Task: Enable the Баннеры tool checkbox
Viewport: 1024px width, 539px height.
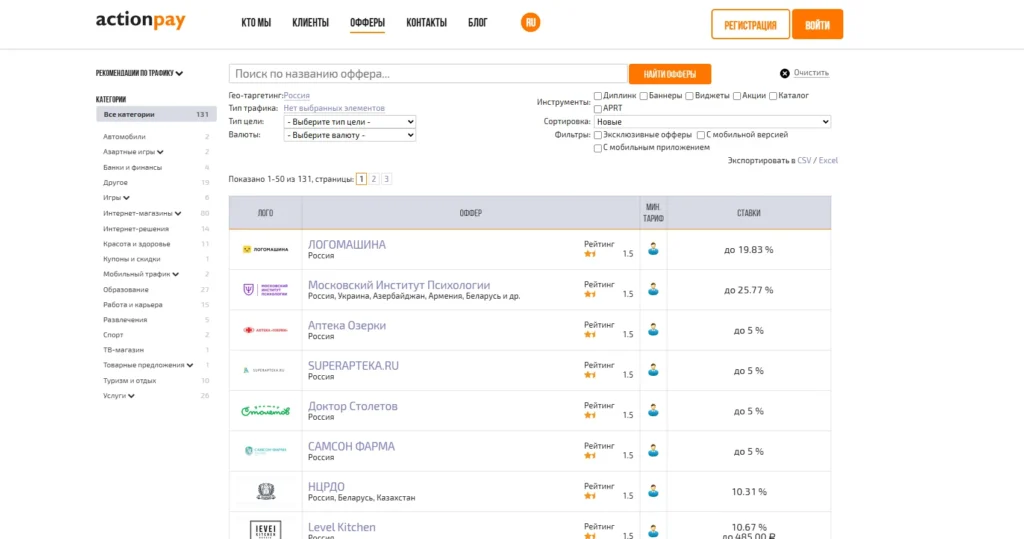Action: [643, 96]
